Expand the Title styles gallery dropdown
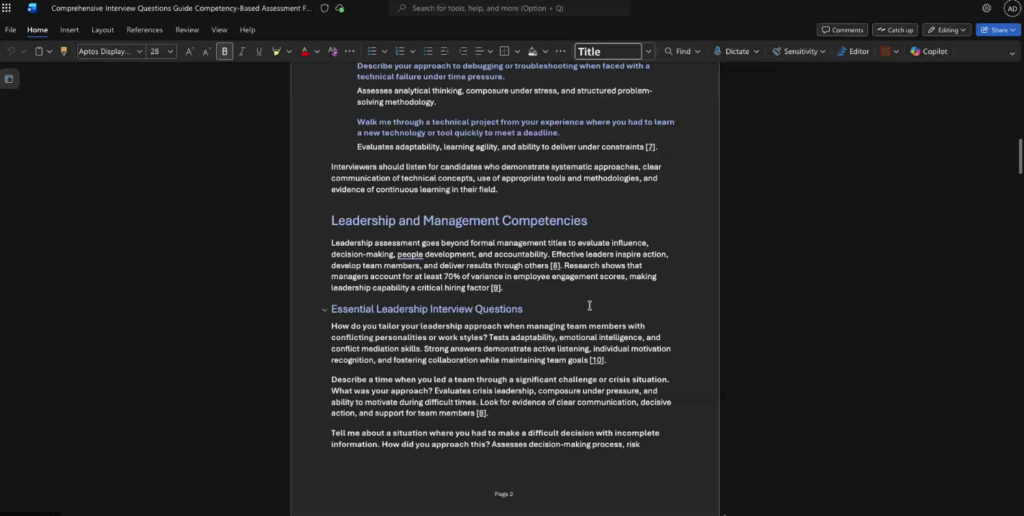1024x516 pixels. 648,51
